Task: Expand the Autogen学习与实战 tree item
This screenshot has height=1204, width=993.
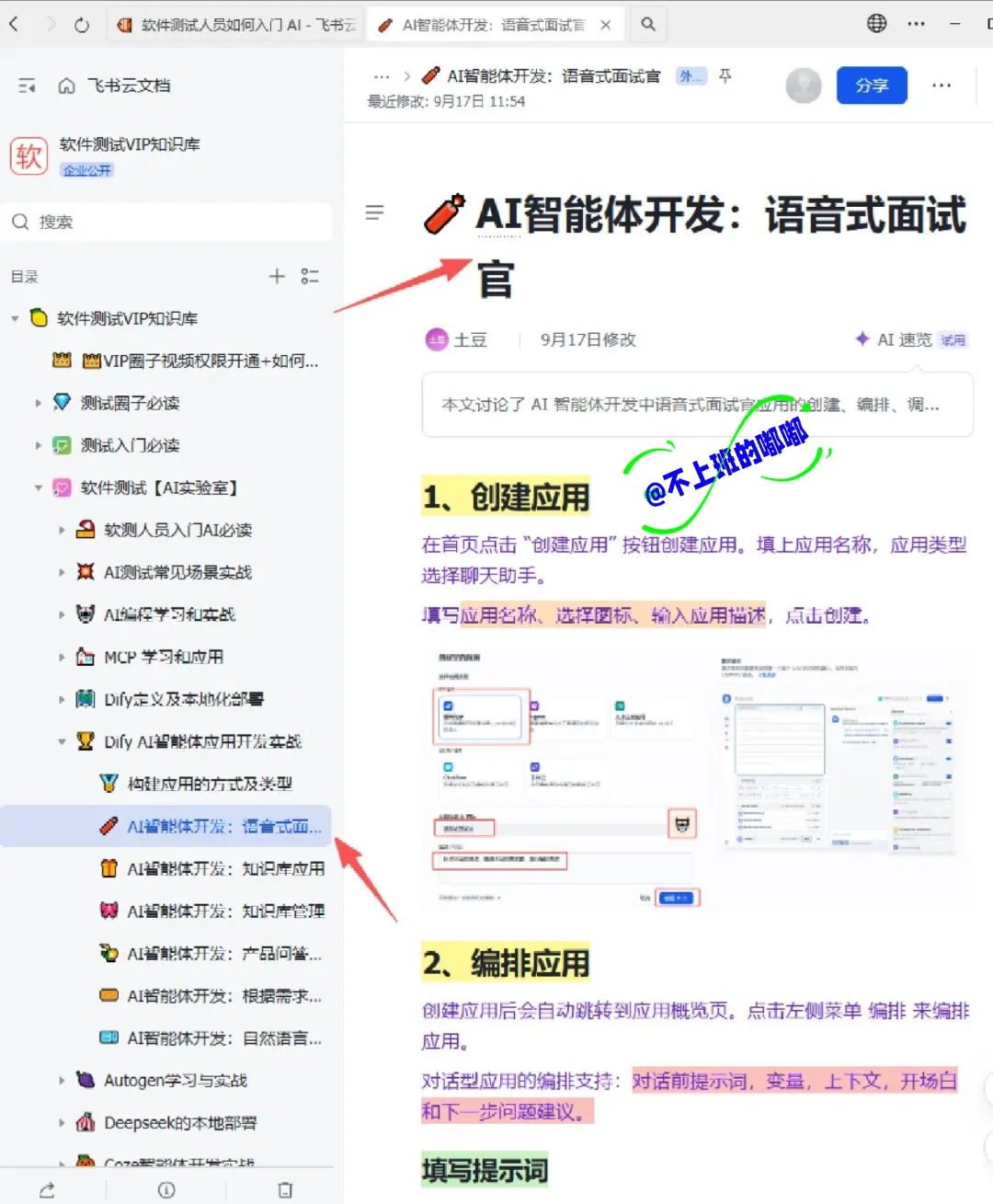Action: point(61,1080)
